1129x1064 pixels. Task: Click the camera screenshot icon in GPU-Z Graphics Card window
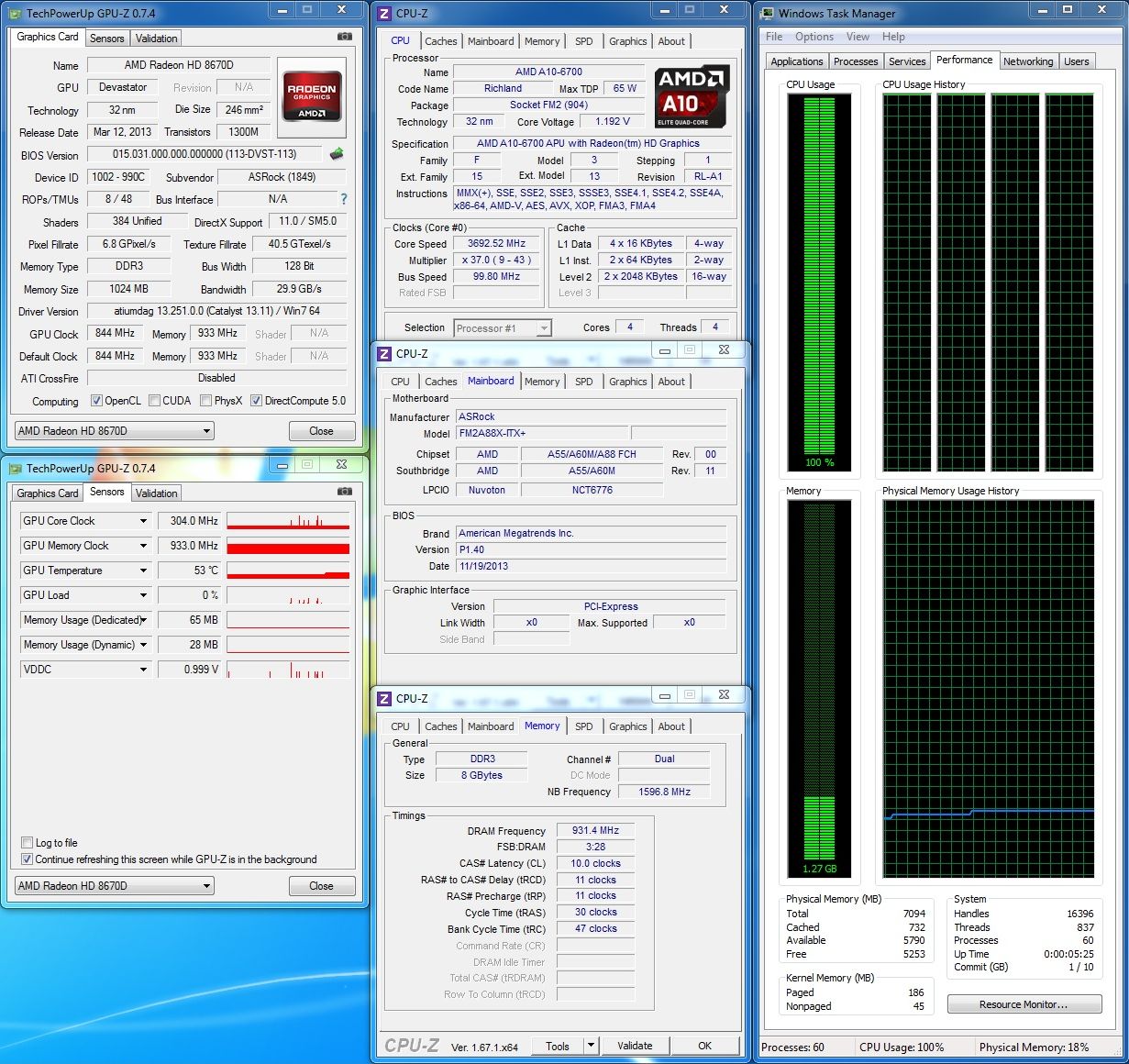pyautogui.click(x=344, y=37)
